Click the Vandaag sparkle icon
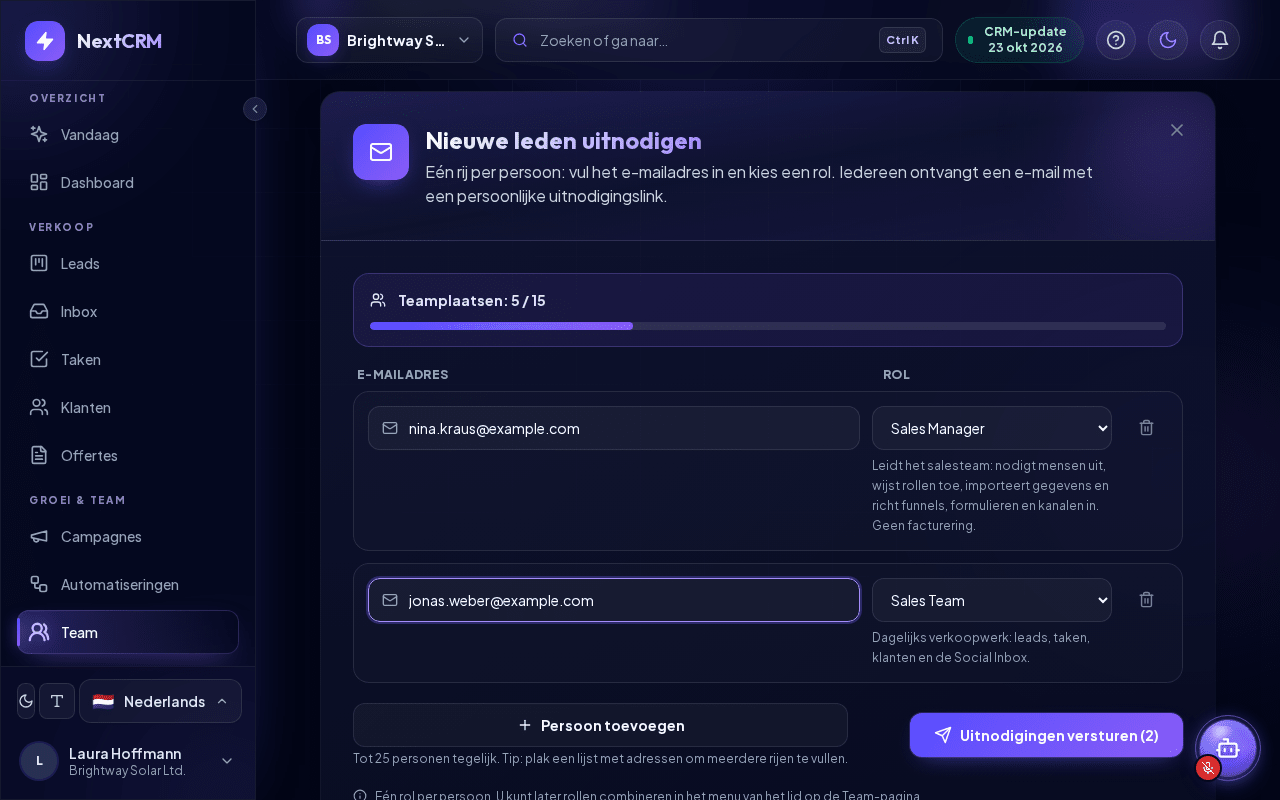1280x800 pixels. click(39, 134)
